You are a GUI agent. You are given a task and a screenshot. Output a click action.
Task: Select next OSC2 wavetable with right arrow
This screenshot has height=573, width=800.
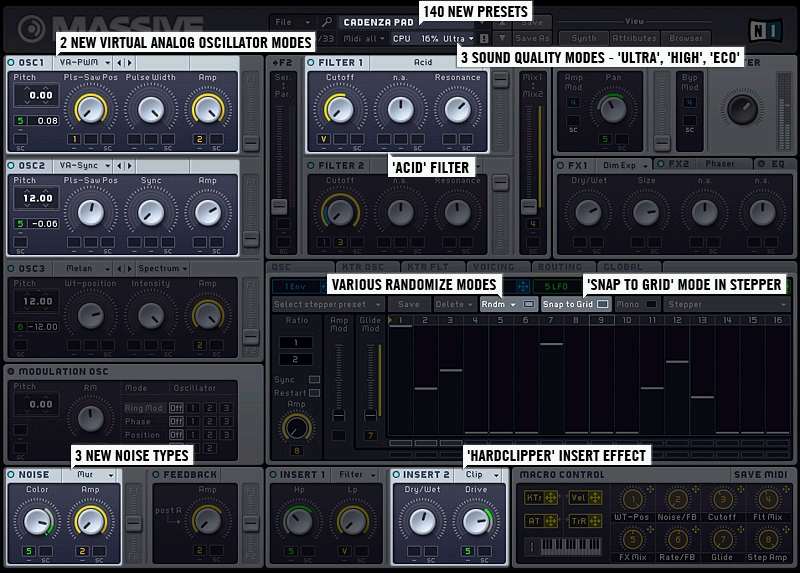tap(130, 166)
